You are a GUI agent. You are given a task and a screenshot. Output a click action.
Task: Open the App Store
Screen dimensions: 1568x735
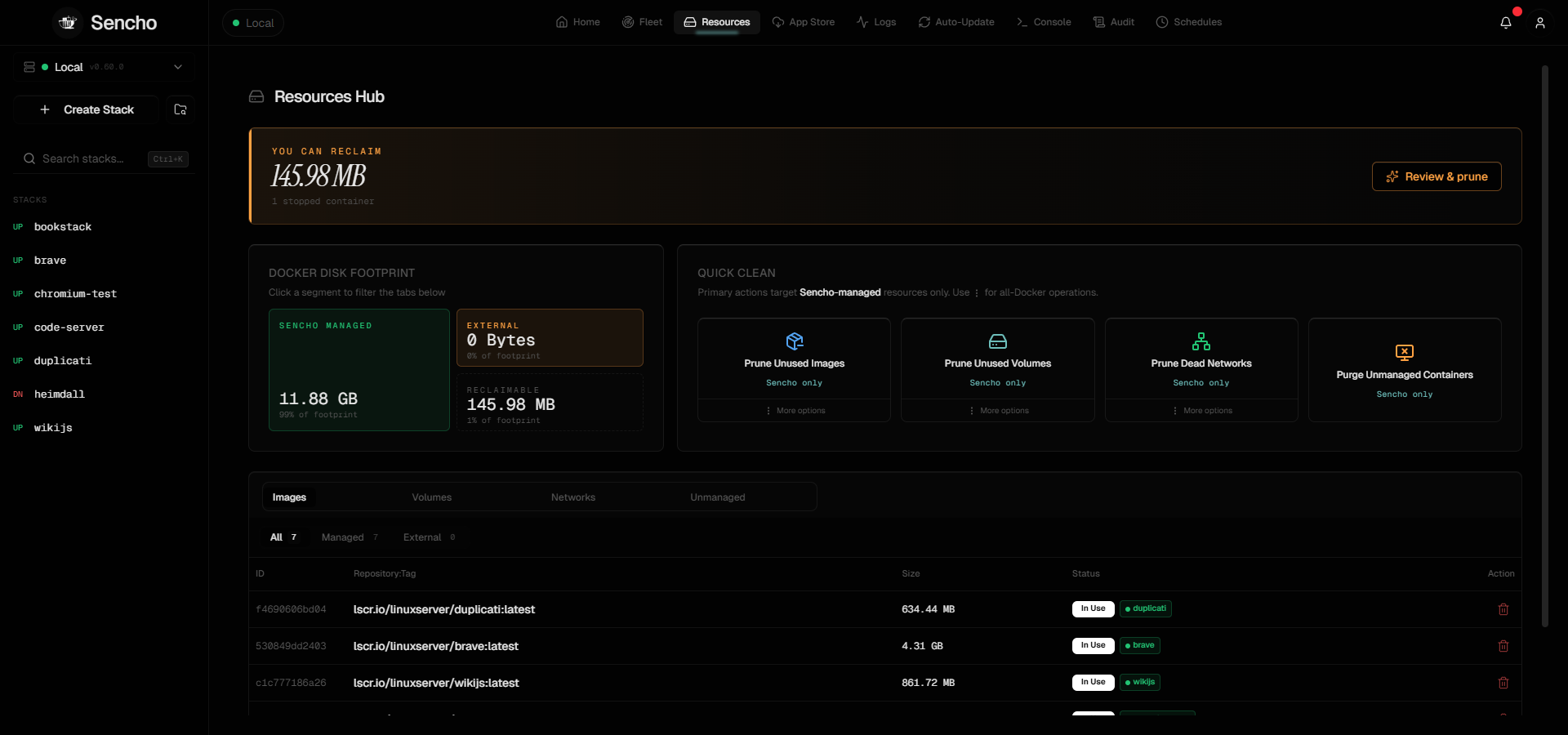coord(804,22)
